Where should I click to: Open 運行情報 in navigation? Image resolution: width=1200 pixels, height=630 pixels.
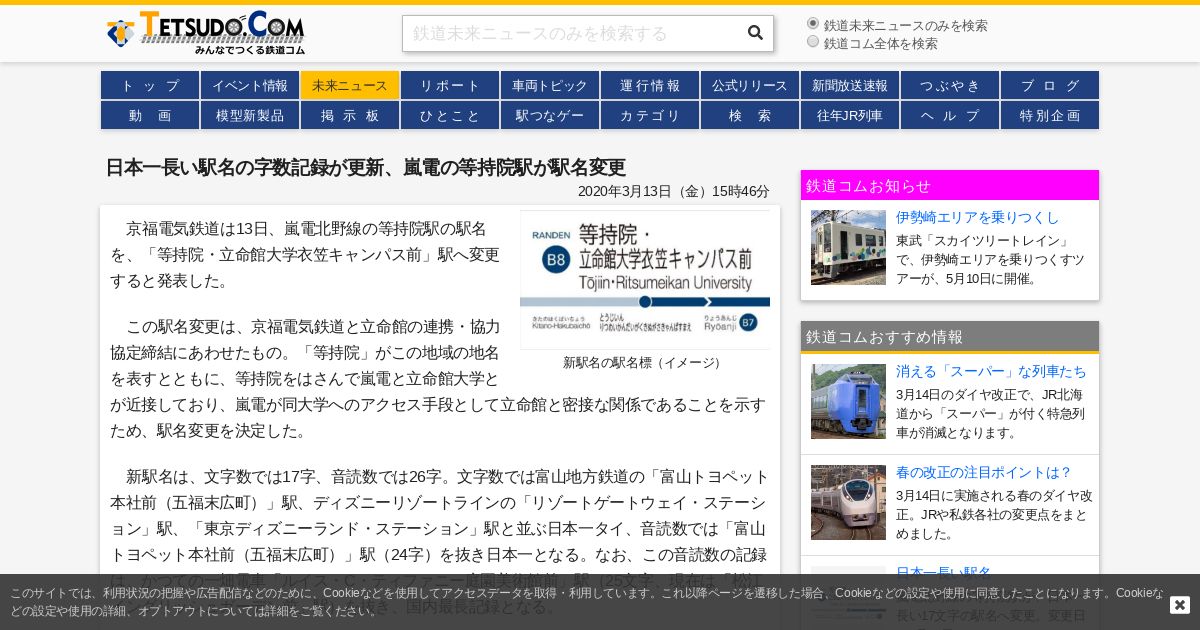pos(650,85)
